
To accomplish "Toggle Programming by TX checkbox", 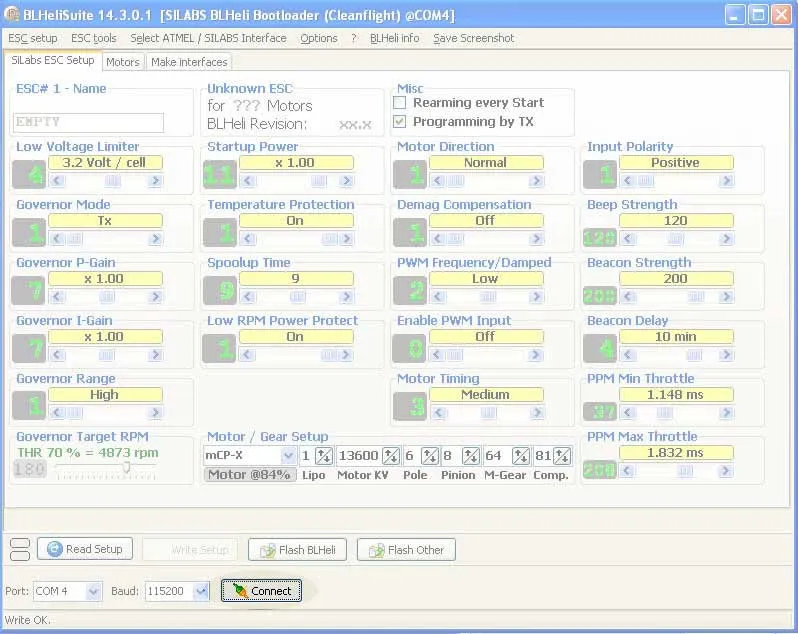I will pyautogui.click(x=400, y=122).
